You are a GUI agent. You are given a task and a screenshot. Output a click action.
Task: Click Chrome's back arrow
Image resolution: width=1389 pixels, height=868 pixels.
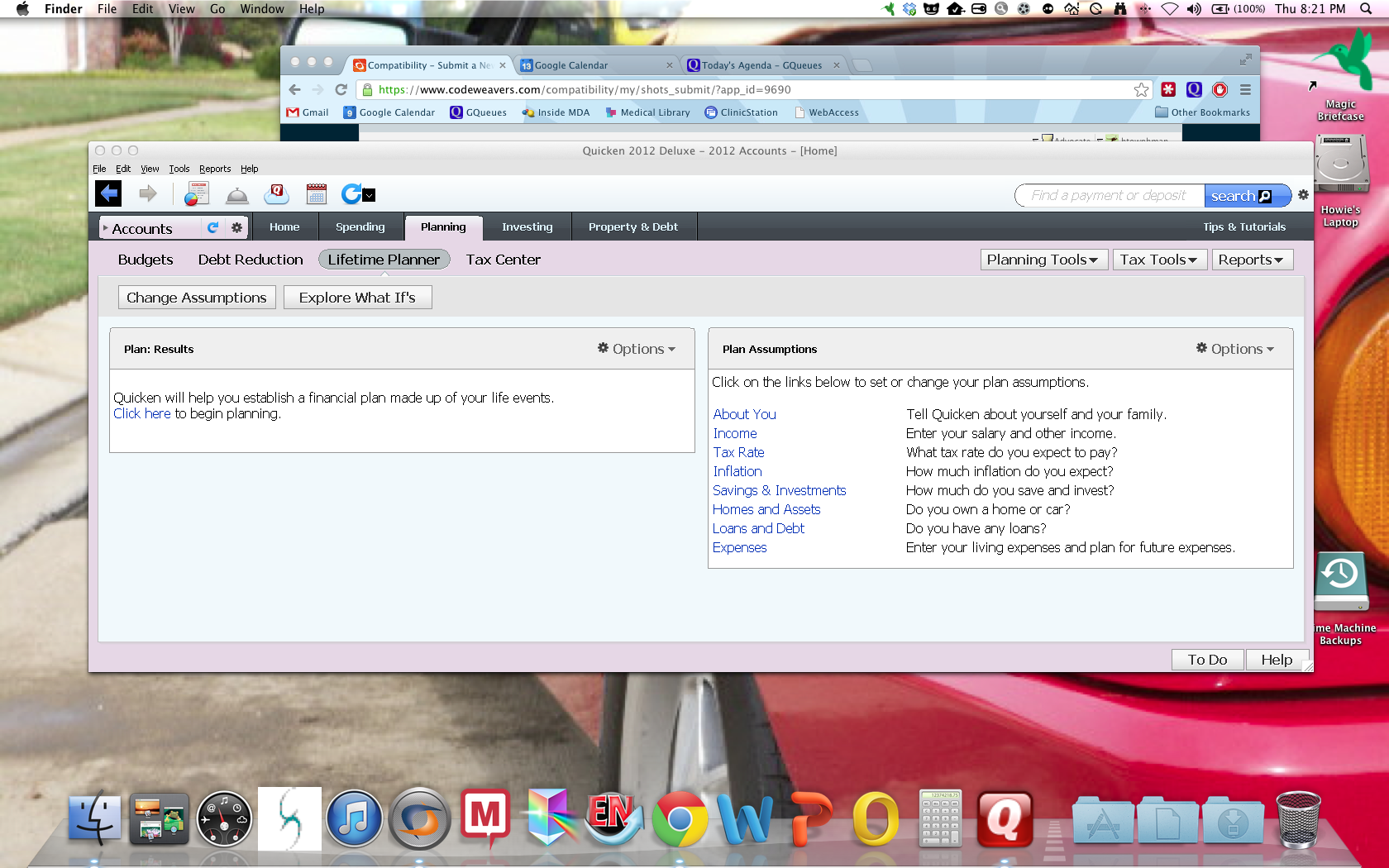295,89
